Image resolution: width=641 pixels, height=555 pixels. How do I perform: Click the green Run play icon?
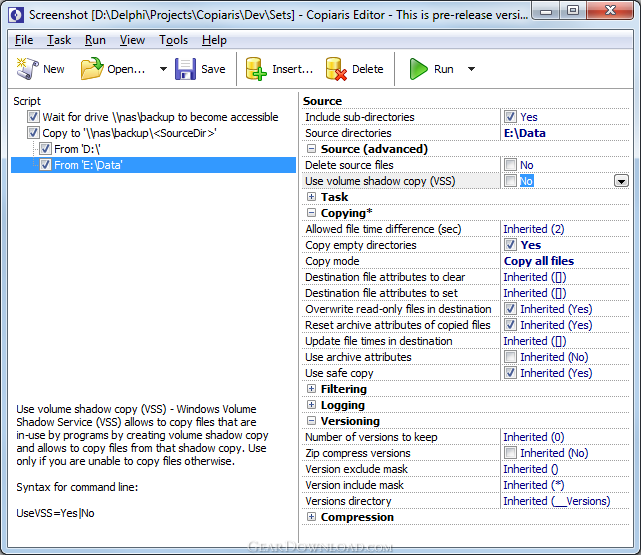[x=418, y=69]
